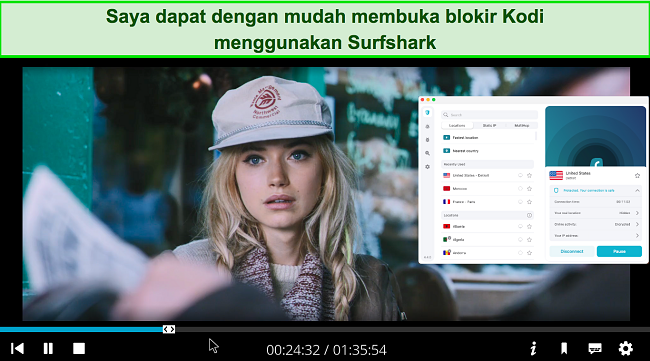Open the subtitles icon in Kodi
The width and height of the screenshot is (650, 361).
click(x=595, y=349)
